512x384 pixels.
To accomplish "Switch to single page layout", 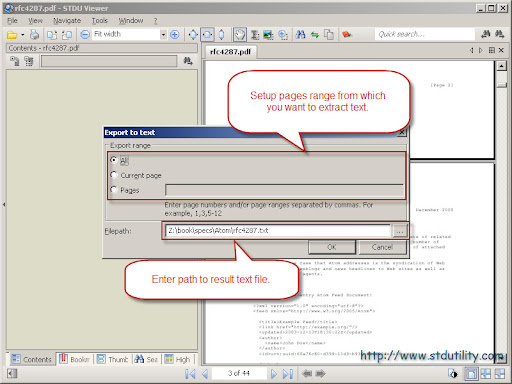I will coord(471,374).
